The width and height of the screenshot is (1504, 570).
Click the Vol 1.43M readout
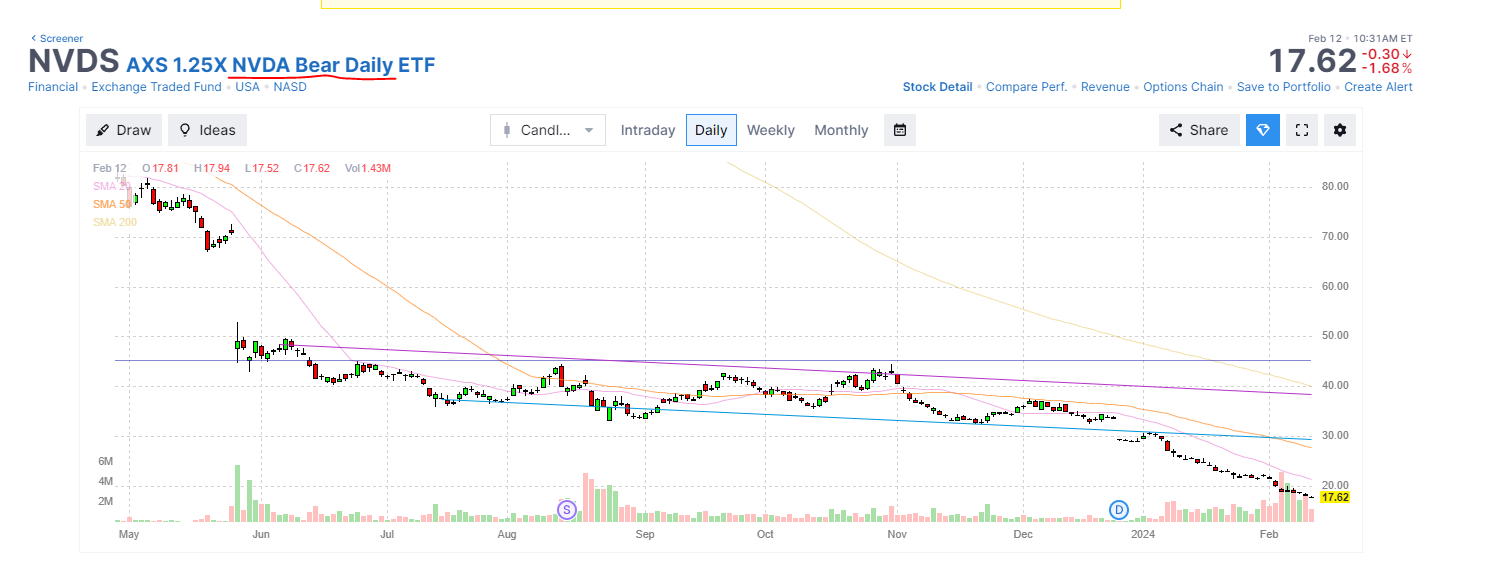[x=367, y=168]
